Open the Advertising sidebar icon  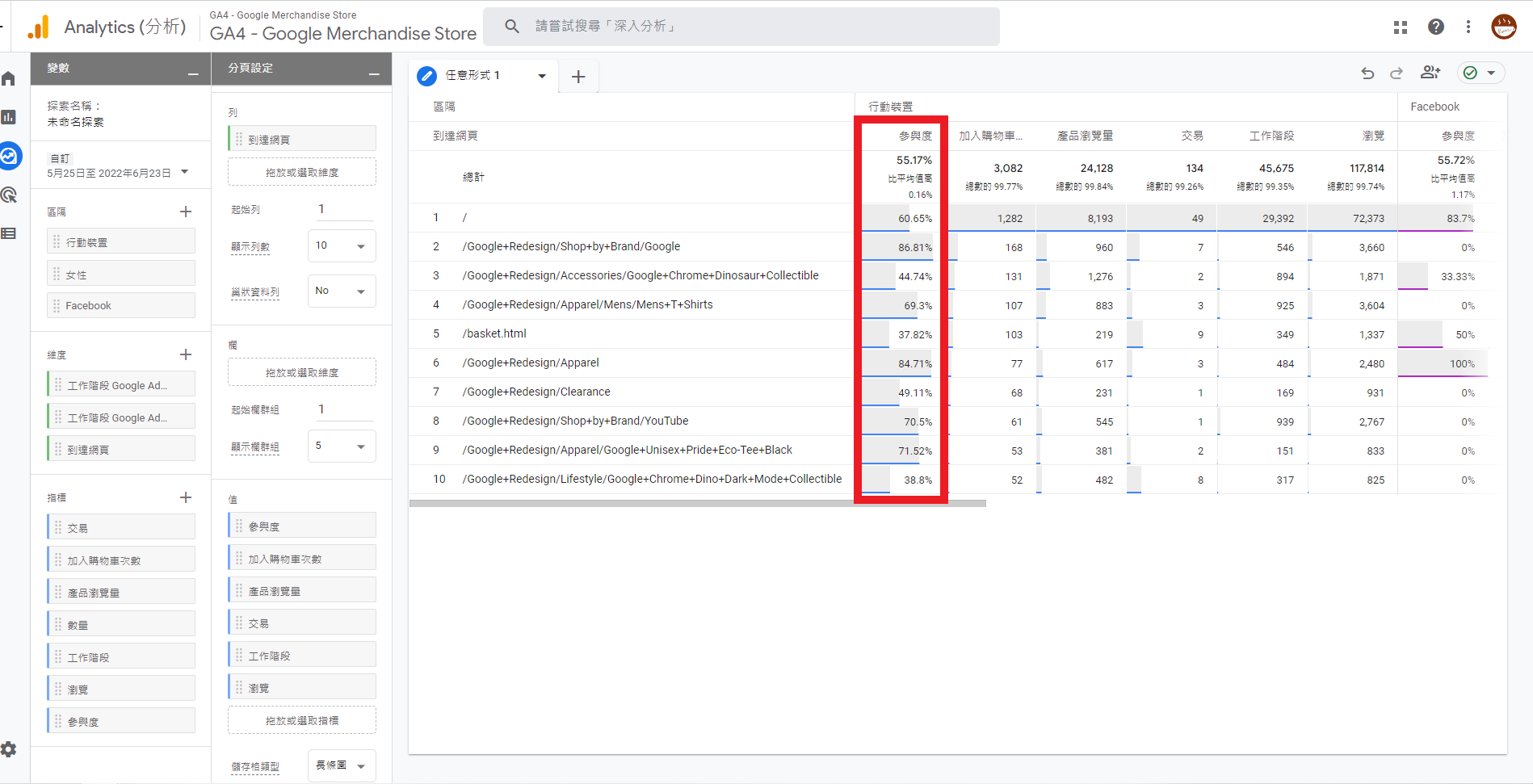pos(9,195)
